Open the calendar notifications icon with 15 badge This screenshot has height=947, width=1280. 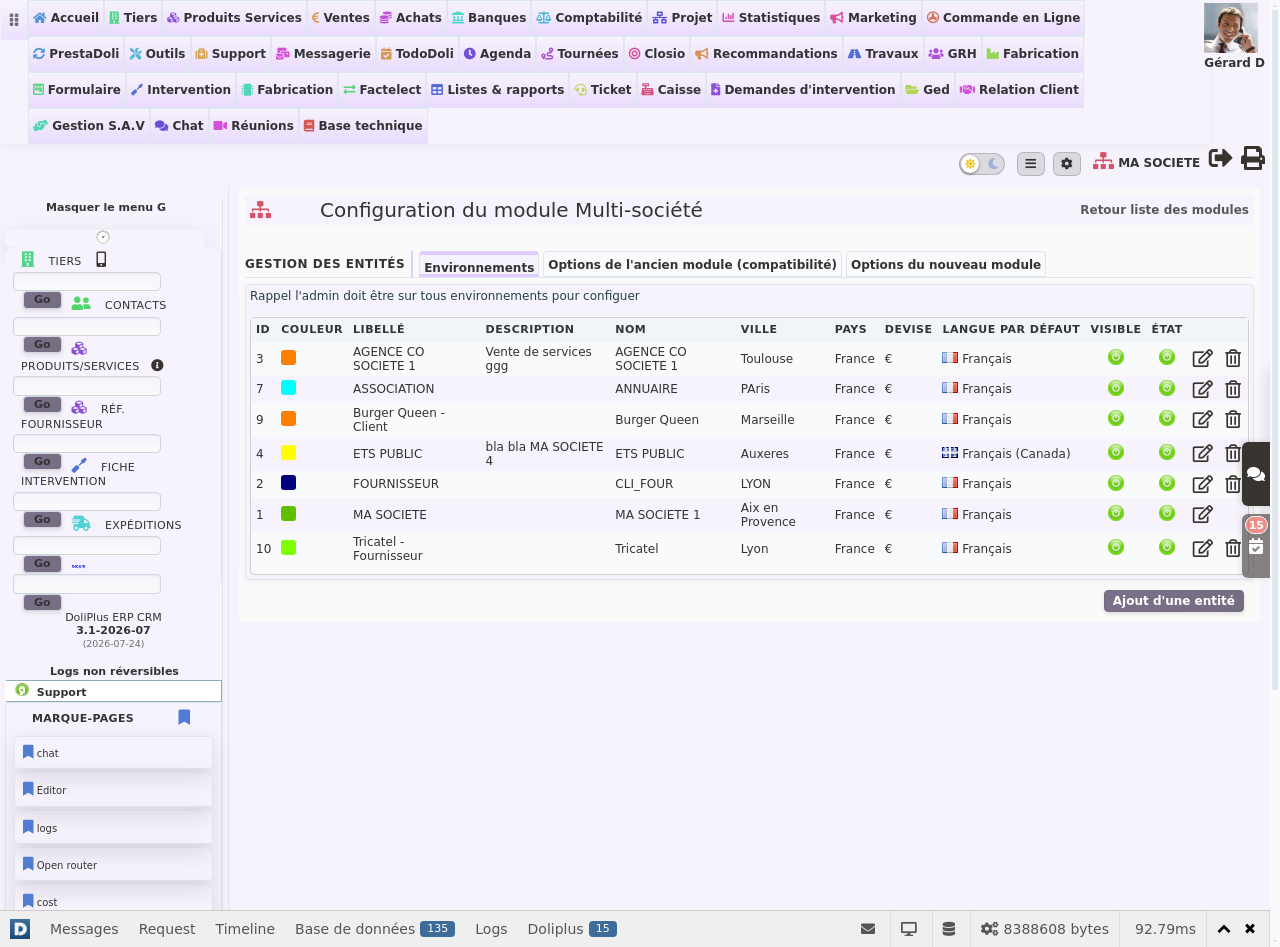(x=1256, y=546)
